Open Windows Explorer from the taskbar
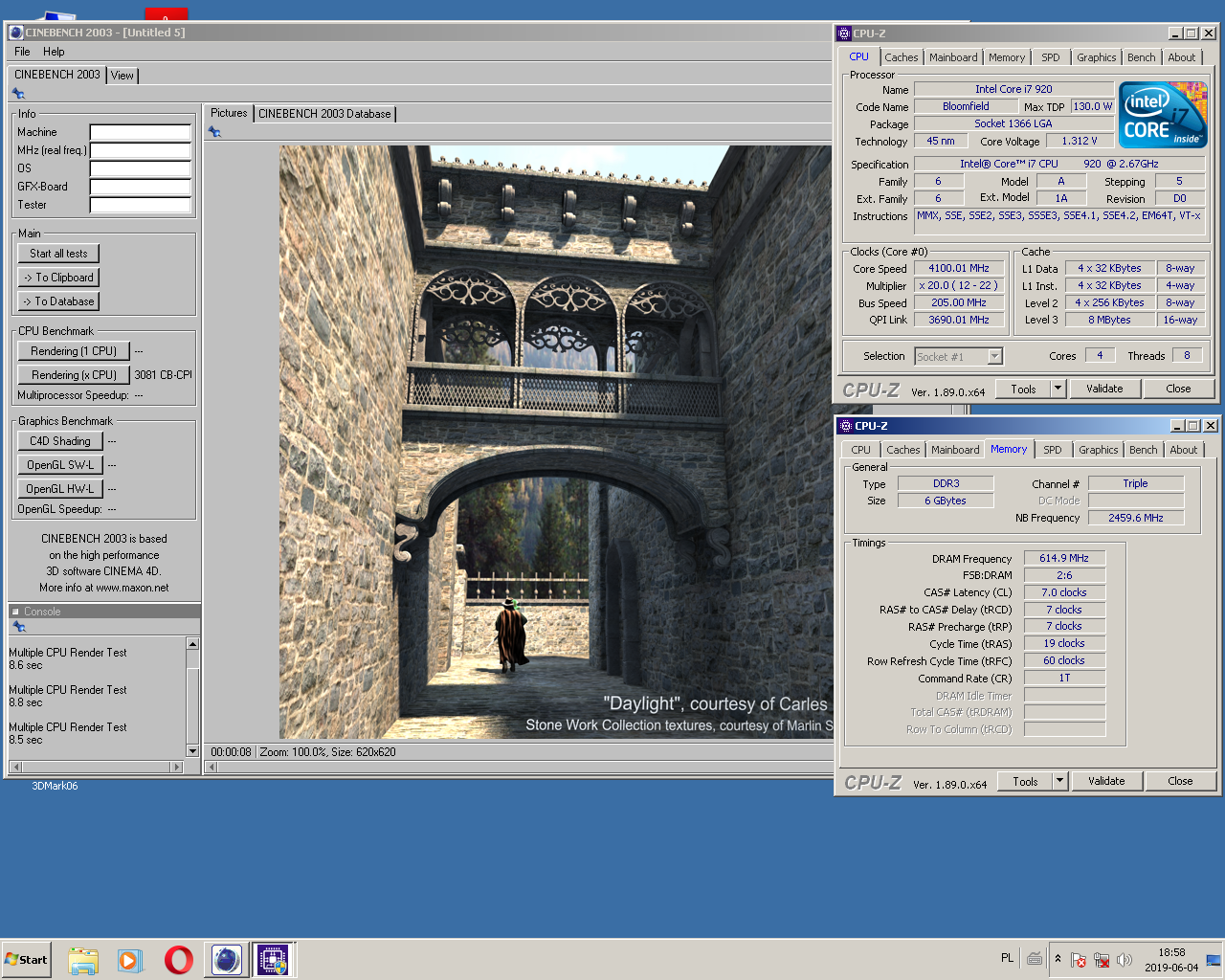Screen dimensions: 1225x980 click(x=83, y=959)
